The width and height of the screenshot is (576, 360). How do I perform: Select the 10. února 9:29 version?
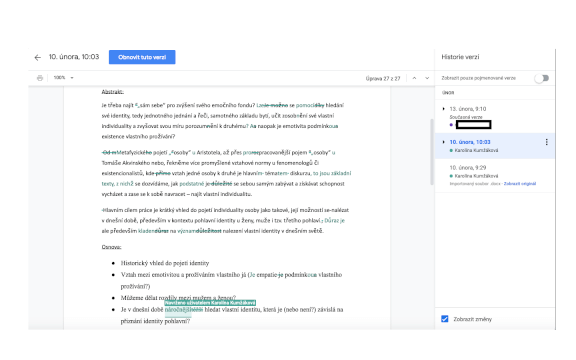click(x=495, y=176)
